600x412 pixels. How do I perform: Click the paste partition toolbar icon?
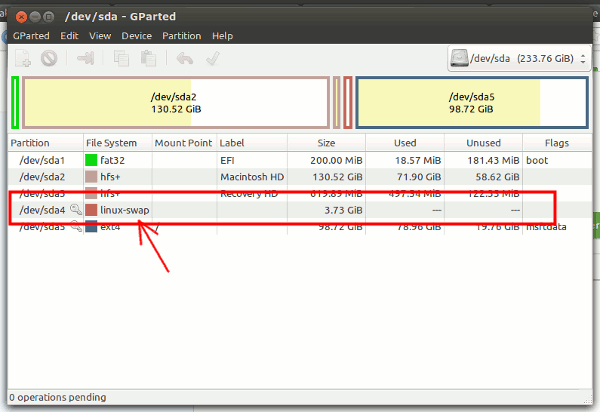pos(148,59)
